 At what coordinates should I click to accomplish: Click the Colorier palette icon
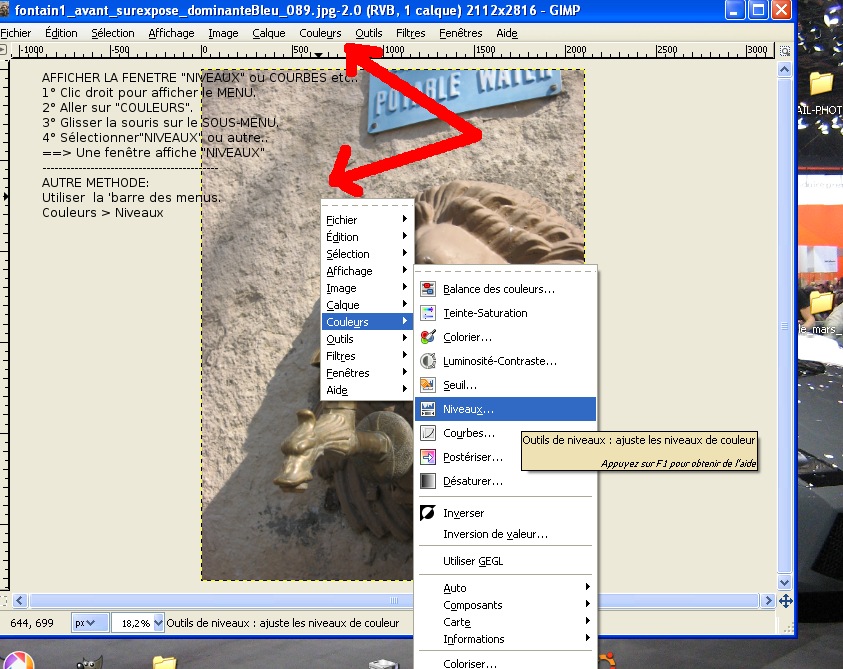(428, 337)
